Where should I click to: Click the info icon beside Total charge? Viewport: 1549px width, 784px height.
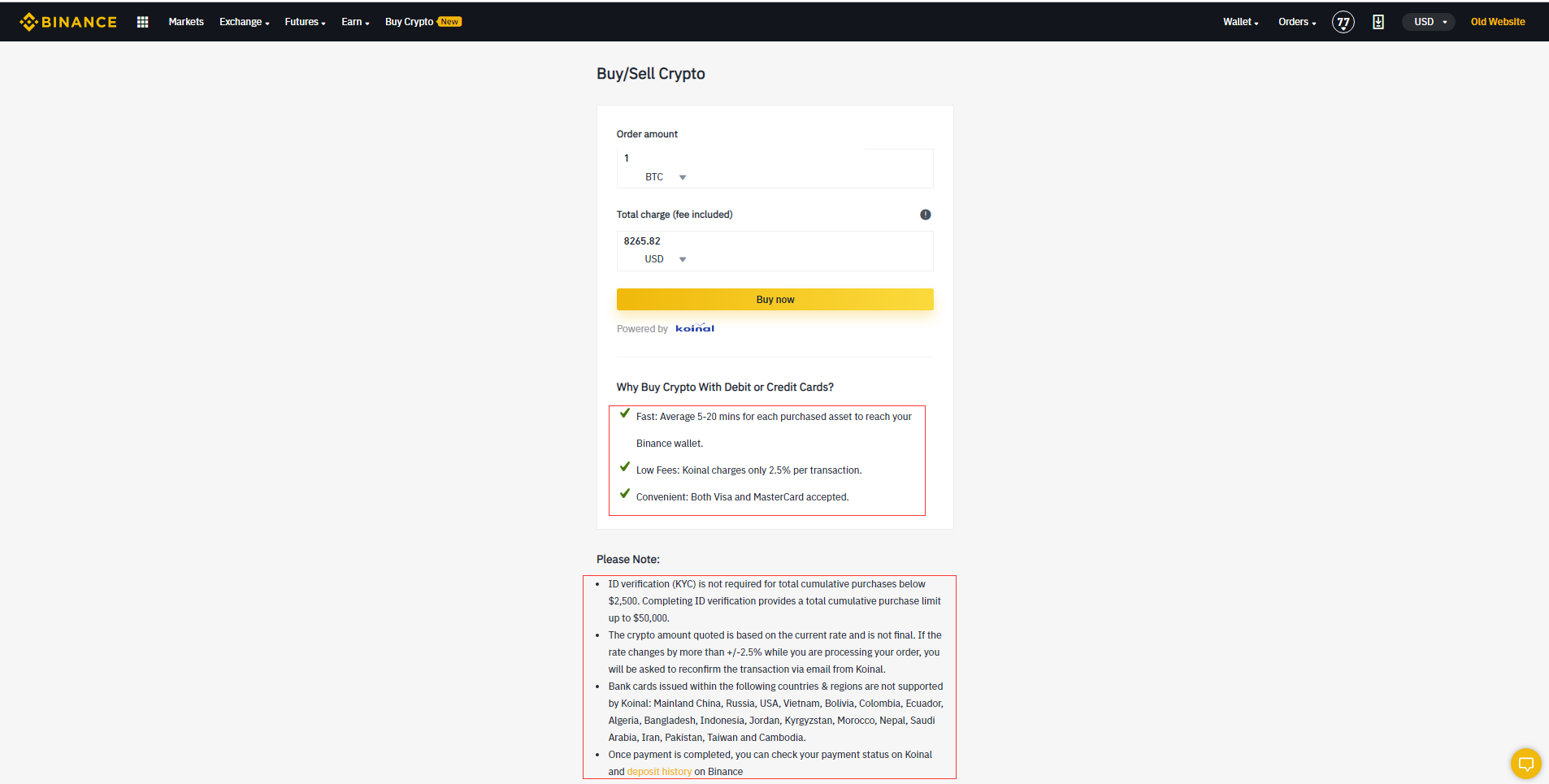point(925,214)
